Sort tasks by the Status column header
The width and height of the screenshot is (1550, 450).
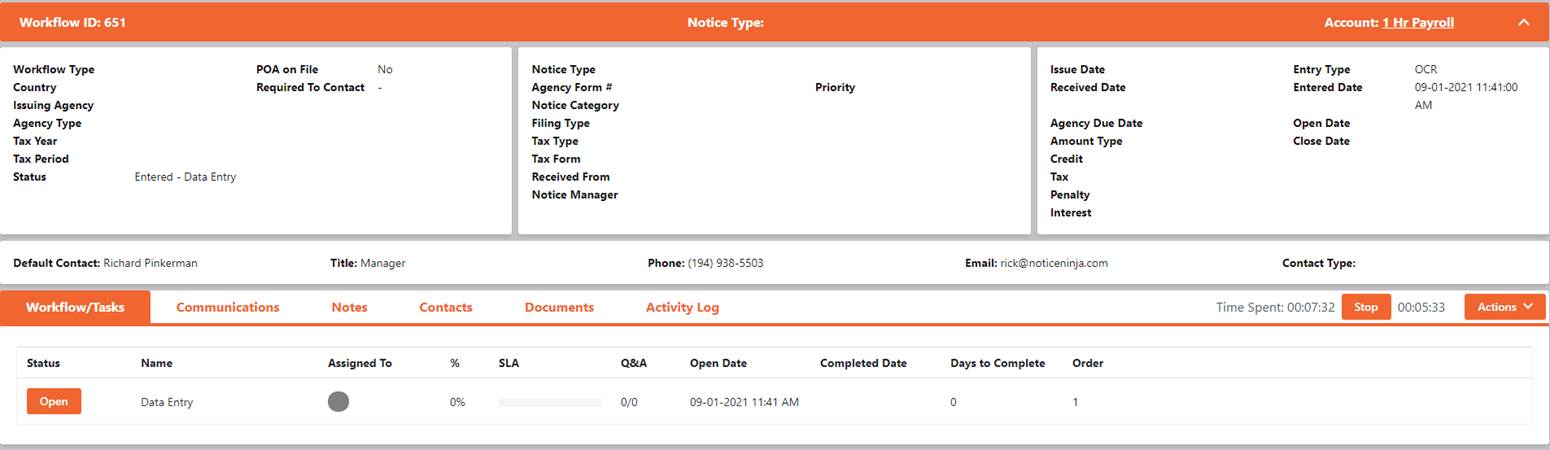(x=43, y=363)
